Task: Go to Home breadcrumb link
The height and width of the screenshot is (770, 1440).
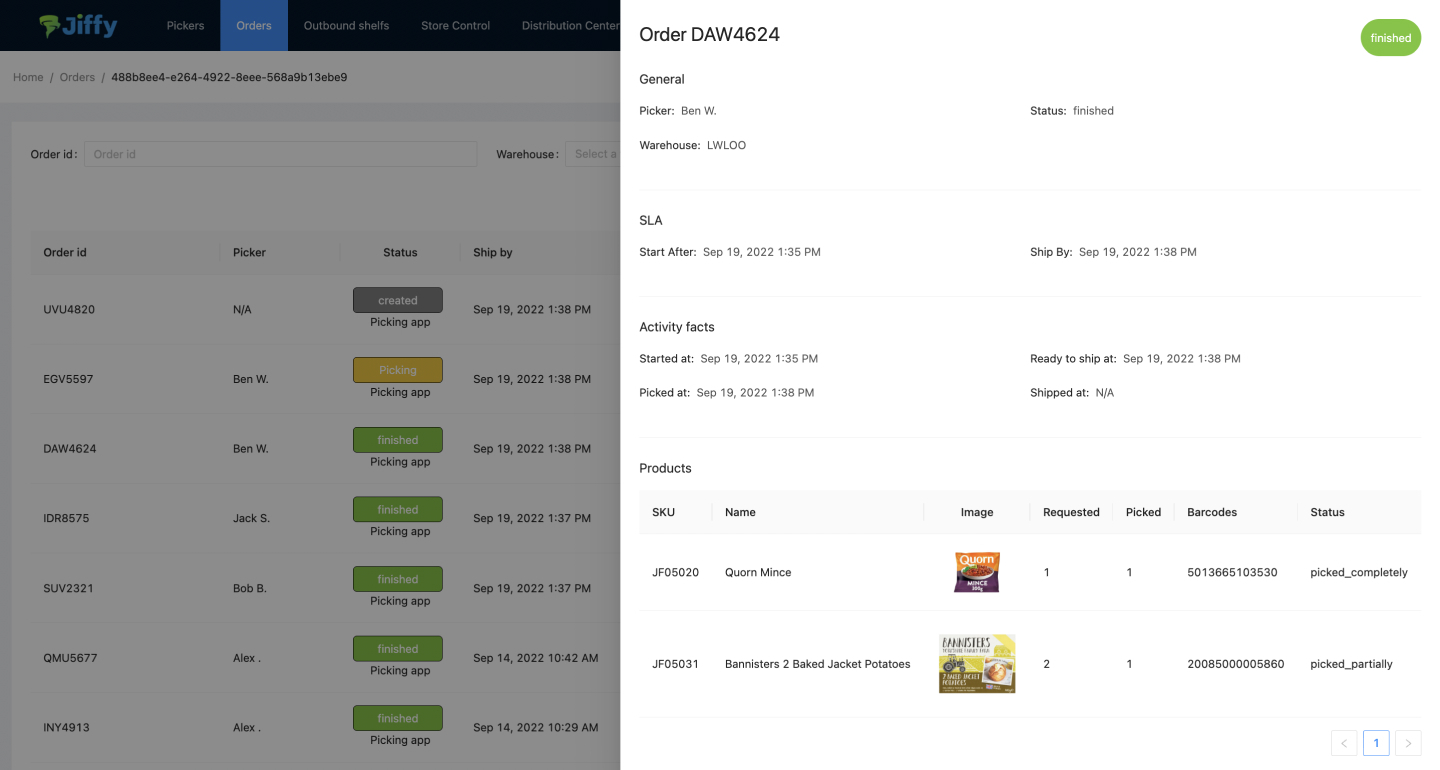Action: point(28,77)
